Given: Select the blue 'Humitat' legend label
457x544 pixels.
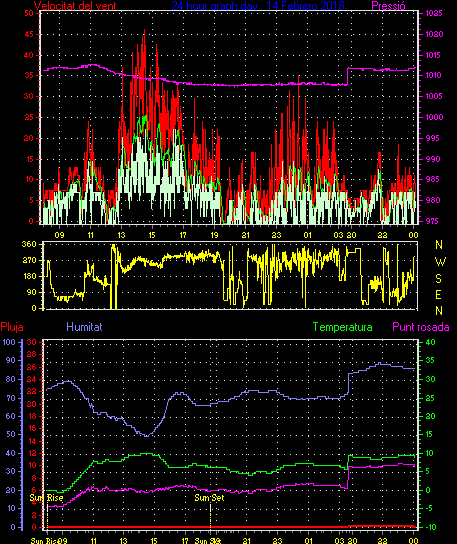Looking at the screenshot, I should coord(84,327).
